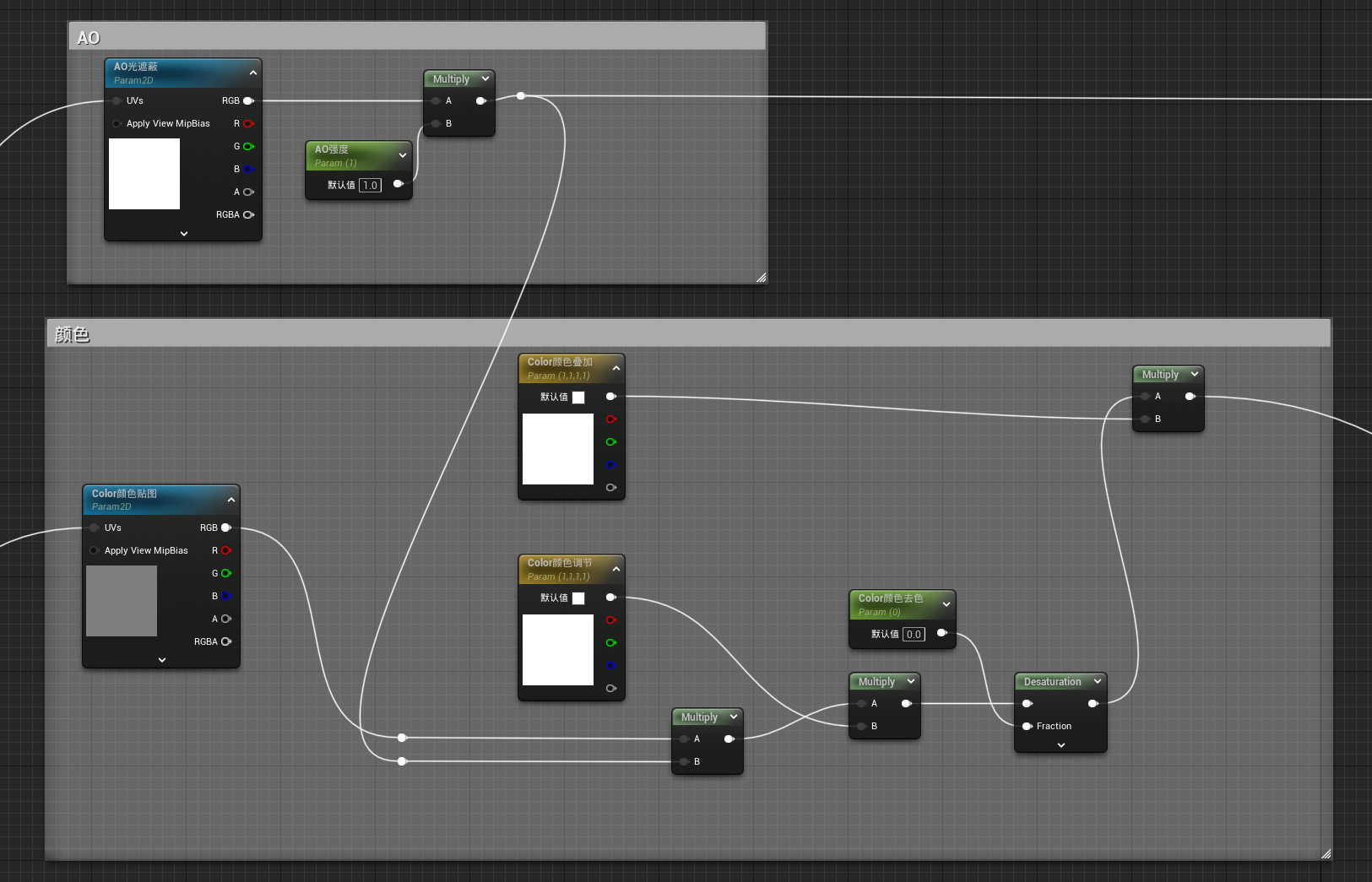1372x882 pixels.
Task: Click the default color swatch on the Color颜色调节 node
Action: [578, 598]
